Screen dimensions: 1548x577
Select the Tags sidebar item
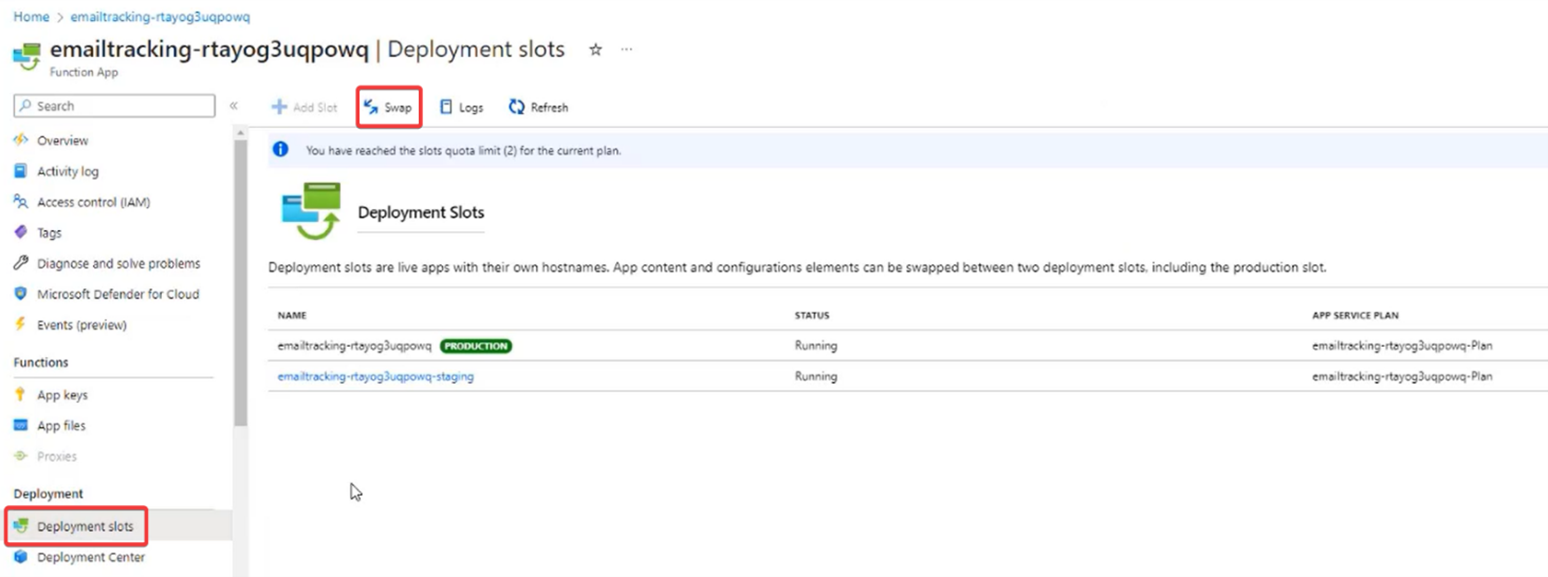tap(49, 232)
